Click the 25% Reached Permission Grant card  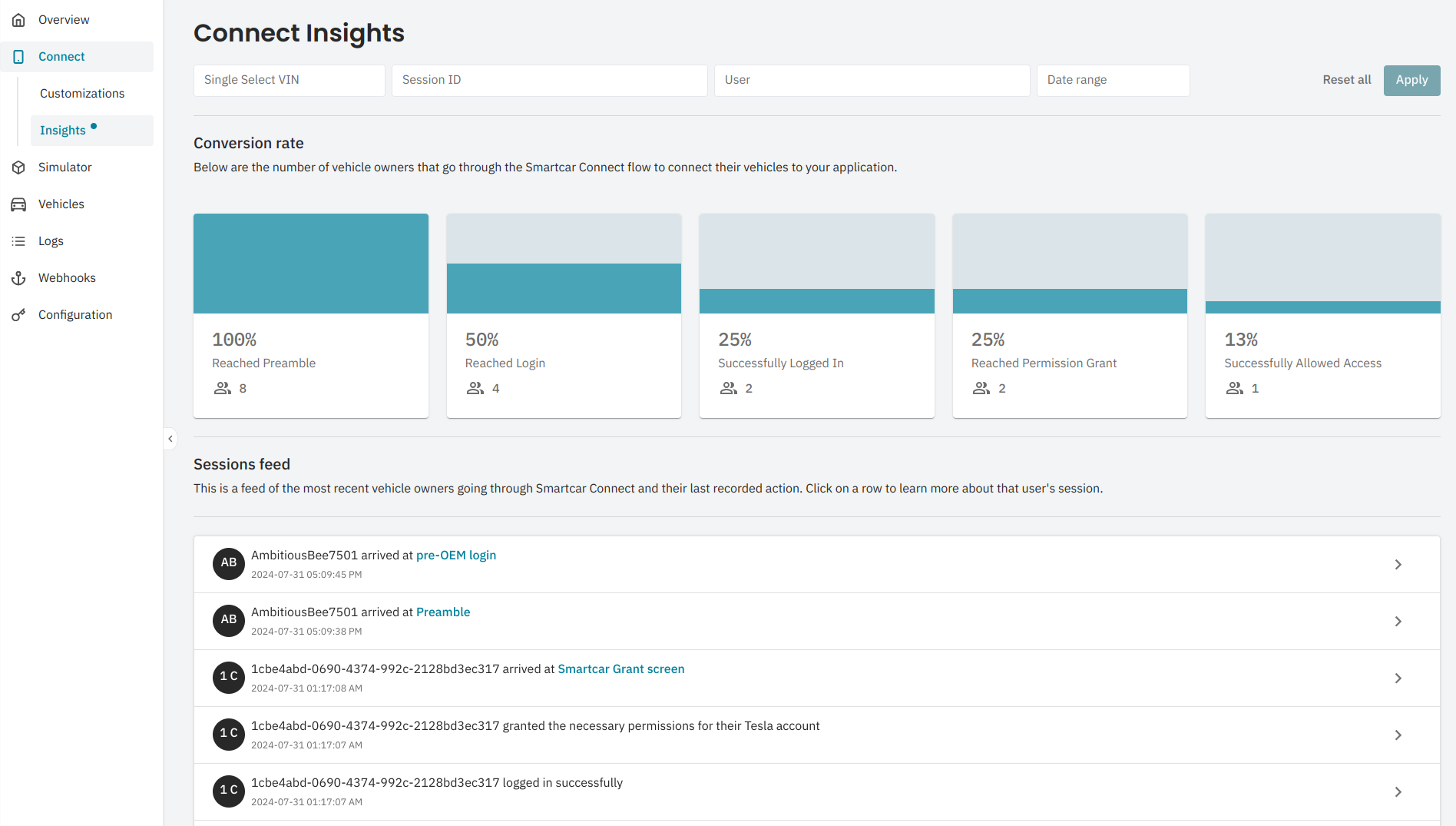tap(1070, 316)
